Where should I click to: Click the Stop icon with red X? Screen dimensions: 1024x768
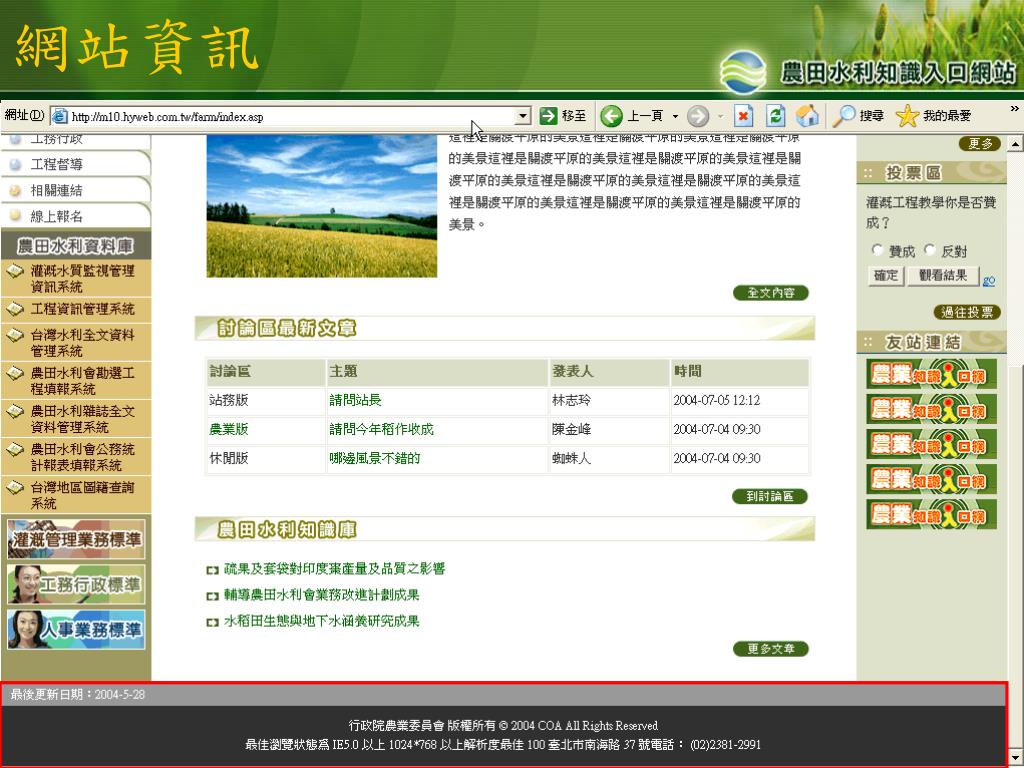click(x=743, y=116)
